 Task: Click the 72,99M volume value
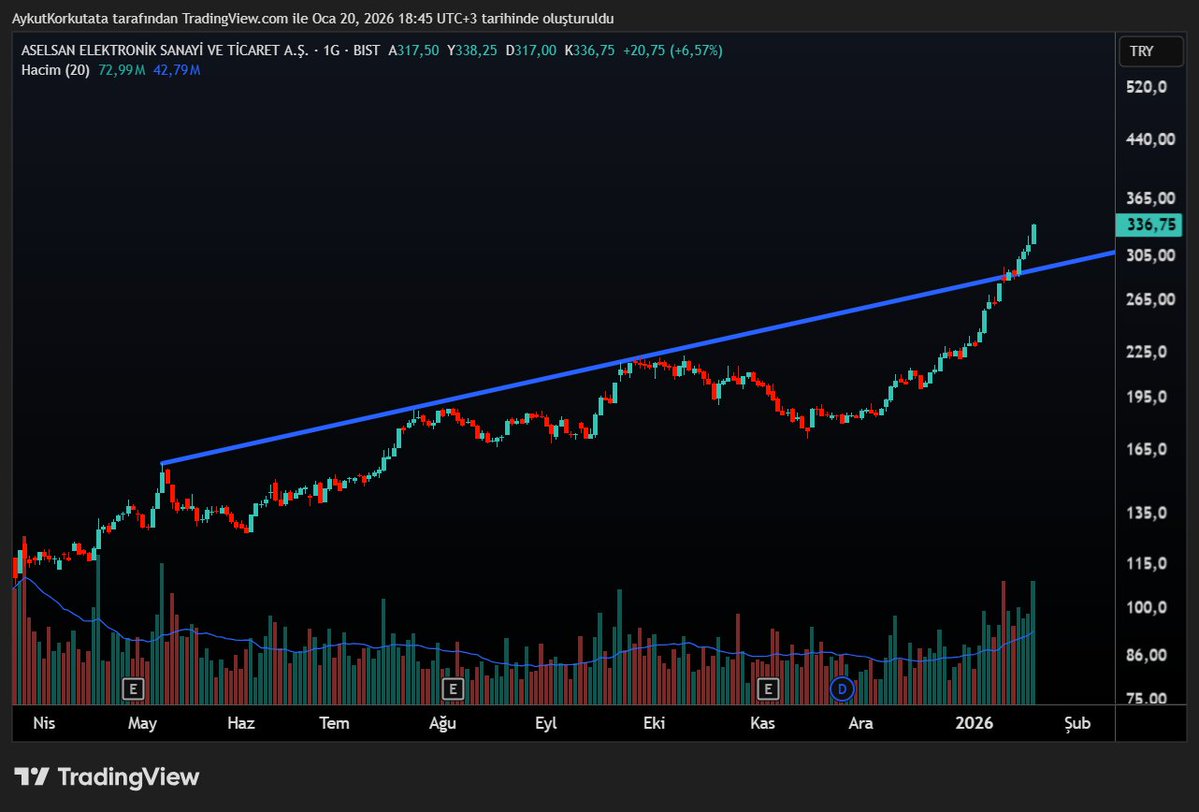122,70
